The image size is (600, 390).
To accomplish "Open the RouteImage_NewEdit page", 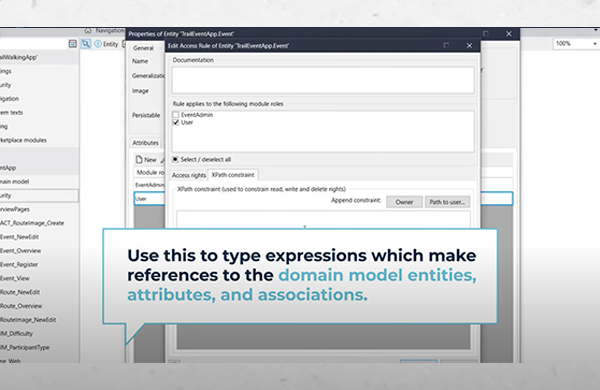I will [28, 320].
